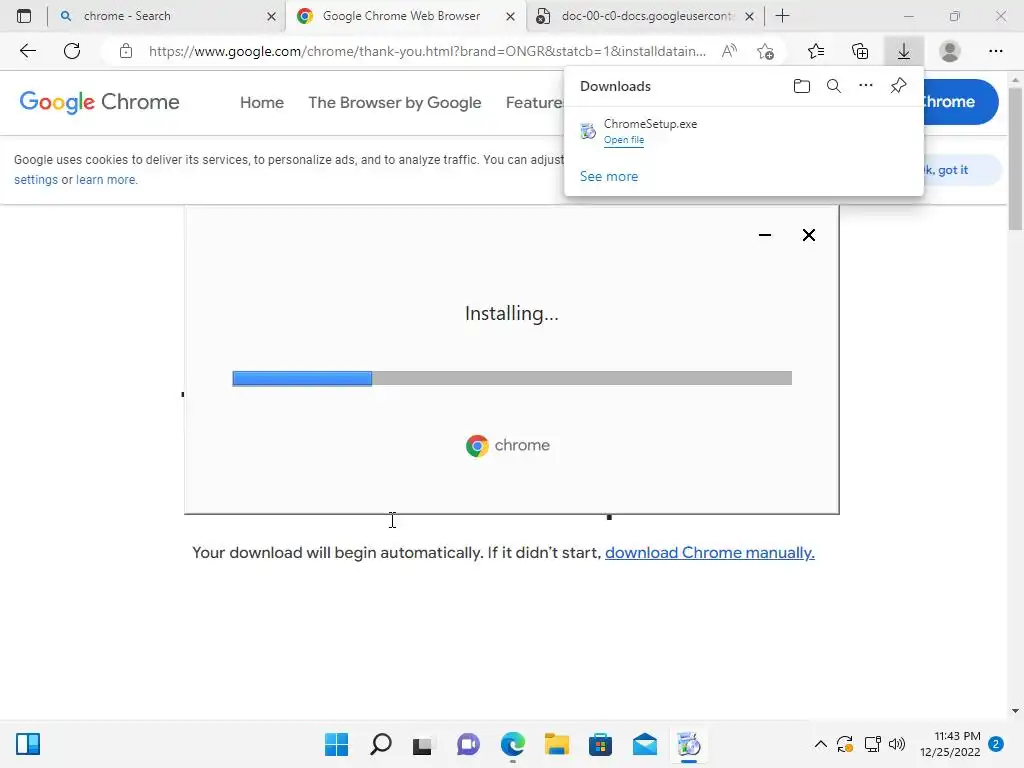
Task: Click the browser Back arrow
Action: 27,51
